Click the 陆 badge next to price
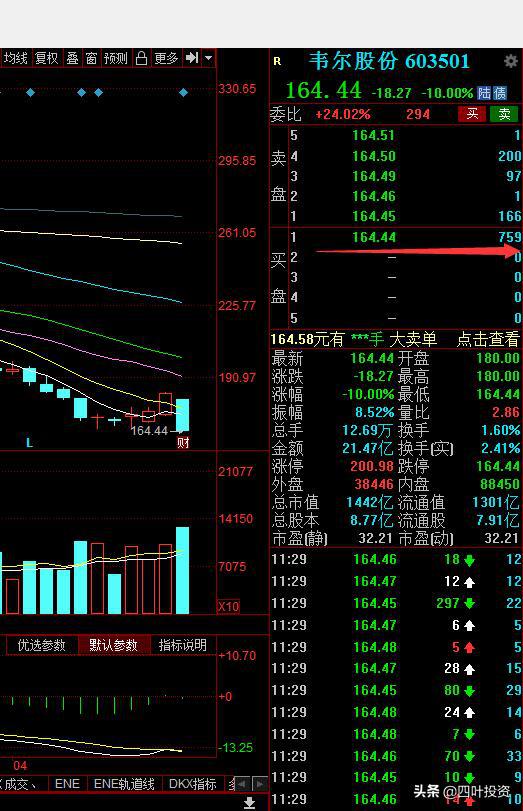The width and height of the screenshot is (523, 811). tap(484, 93)
